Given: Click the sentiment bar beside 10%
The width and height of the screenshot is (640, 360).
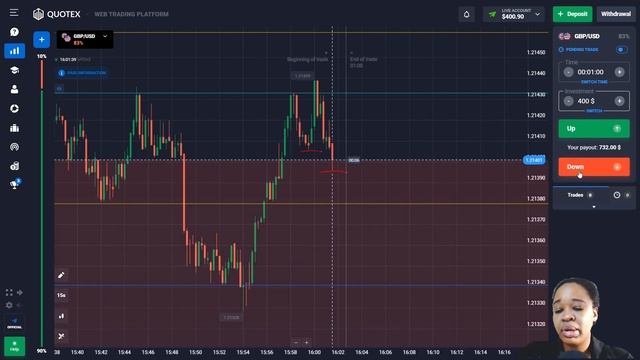Looking at the screenshot, I should [42, 204].
